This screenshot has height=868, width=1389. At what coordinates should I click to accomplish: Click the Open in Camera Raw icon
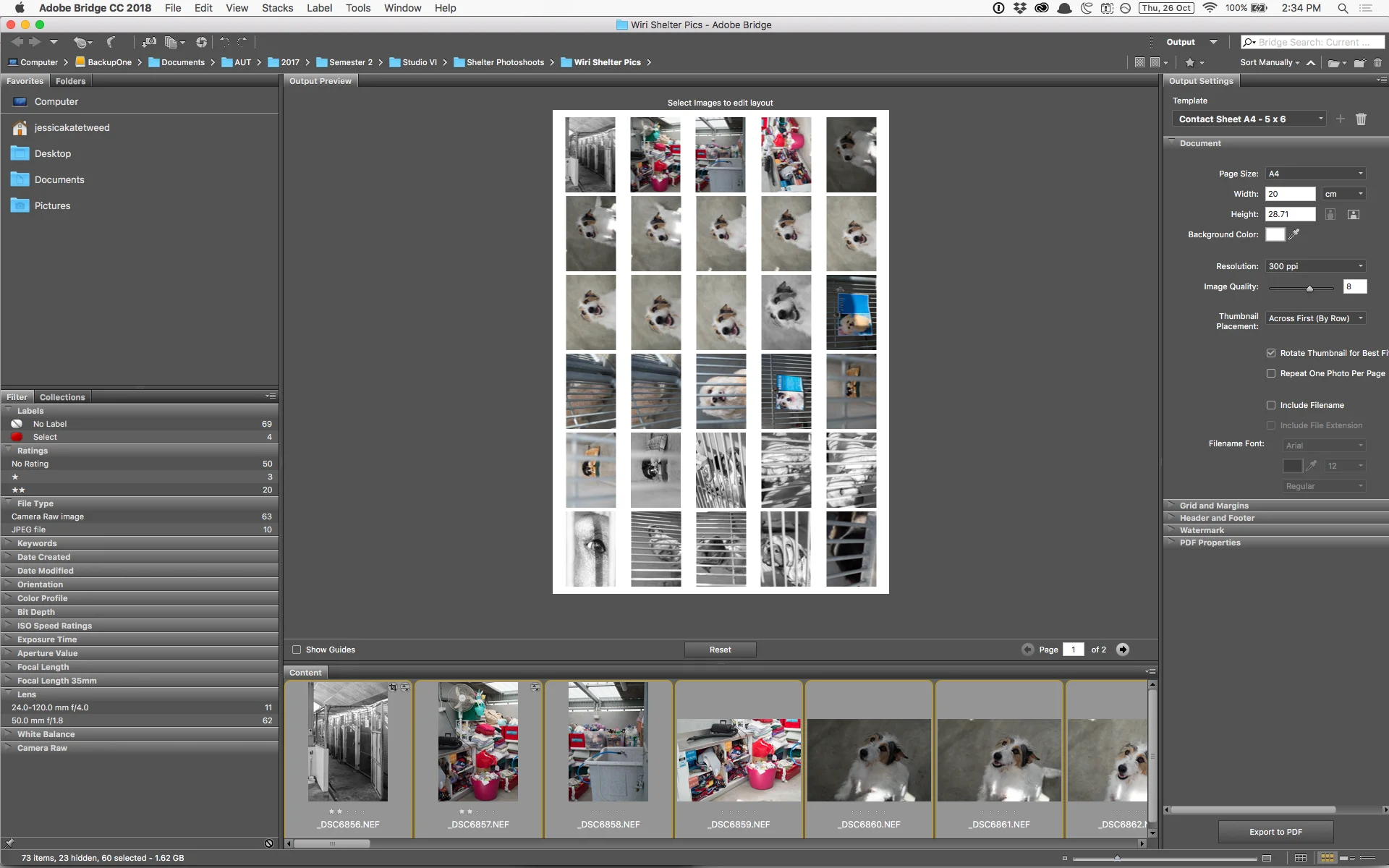pyautogui.click(x=201, y=42)
